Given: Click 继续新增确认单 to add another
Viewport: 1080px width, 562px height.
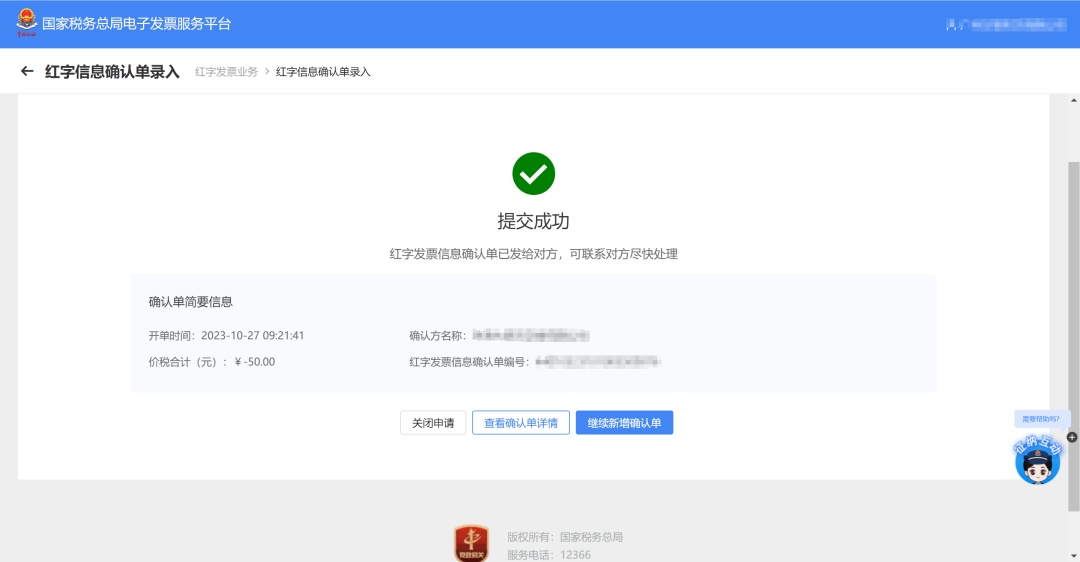Looking at the screenshot, I should coord(624,423).
